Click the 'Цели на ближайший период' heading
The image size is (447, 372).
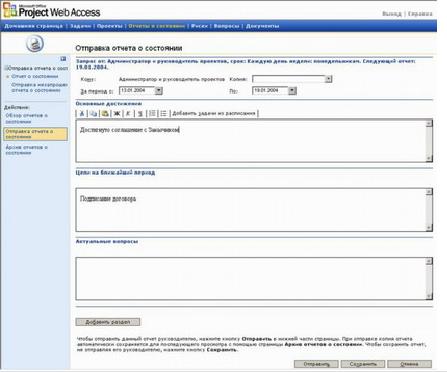[x=115, y=172]
